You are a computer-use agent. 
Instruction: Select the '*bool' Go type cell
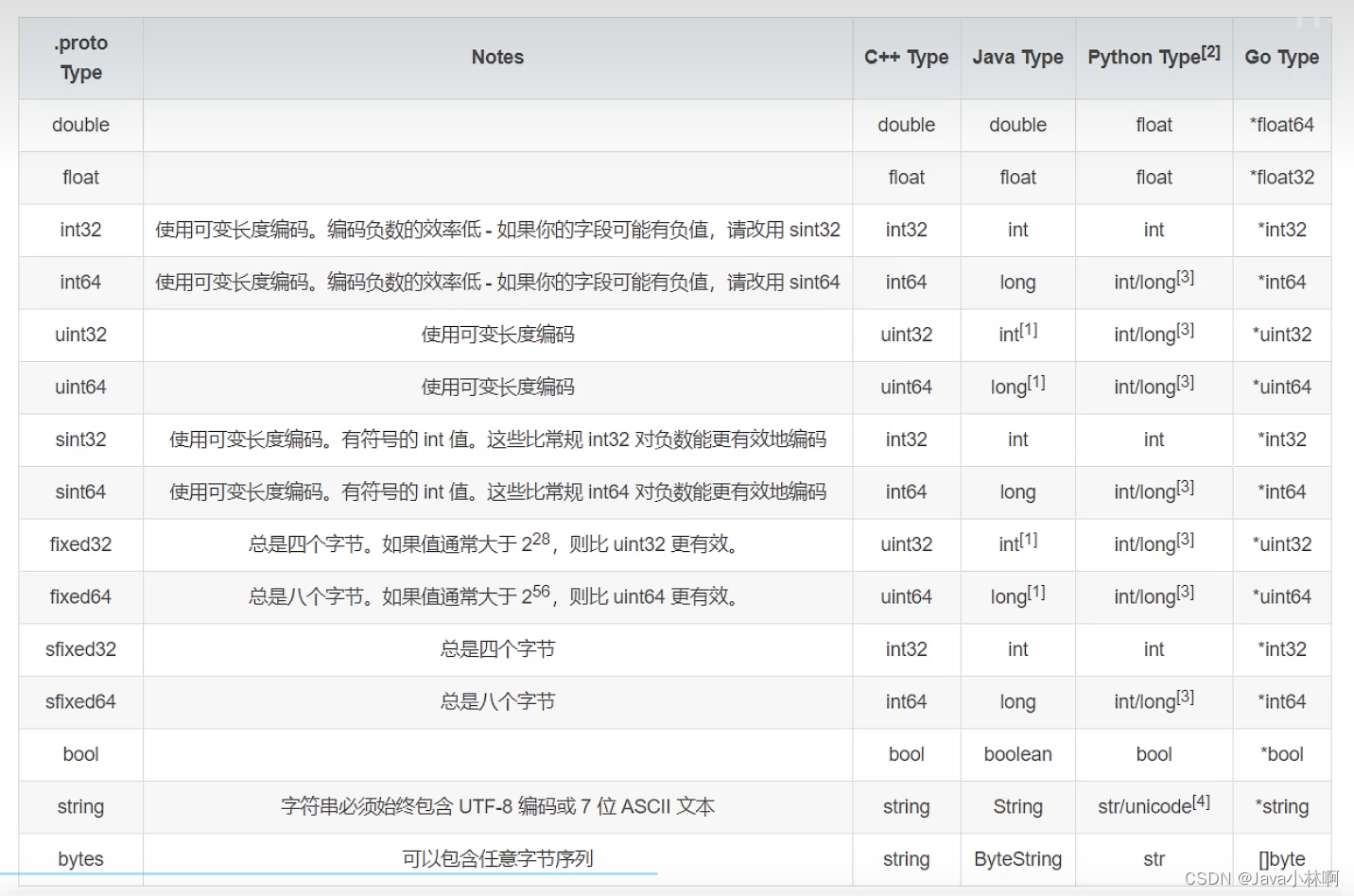(1281, 754)
